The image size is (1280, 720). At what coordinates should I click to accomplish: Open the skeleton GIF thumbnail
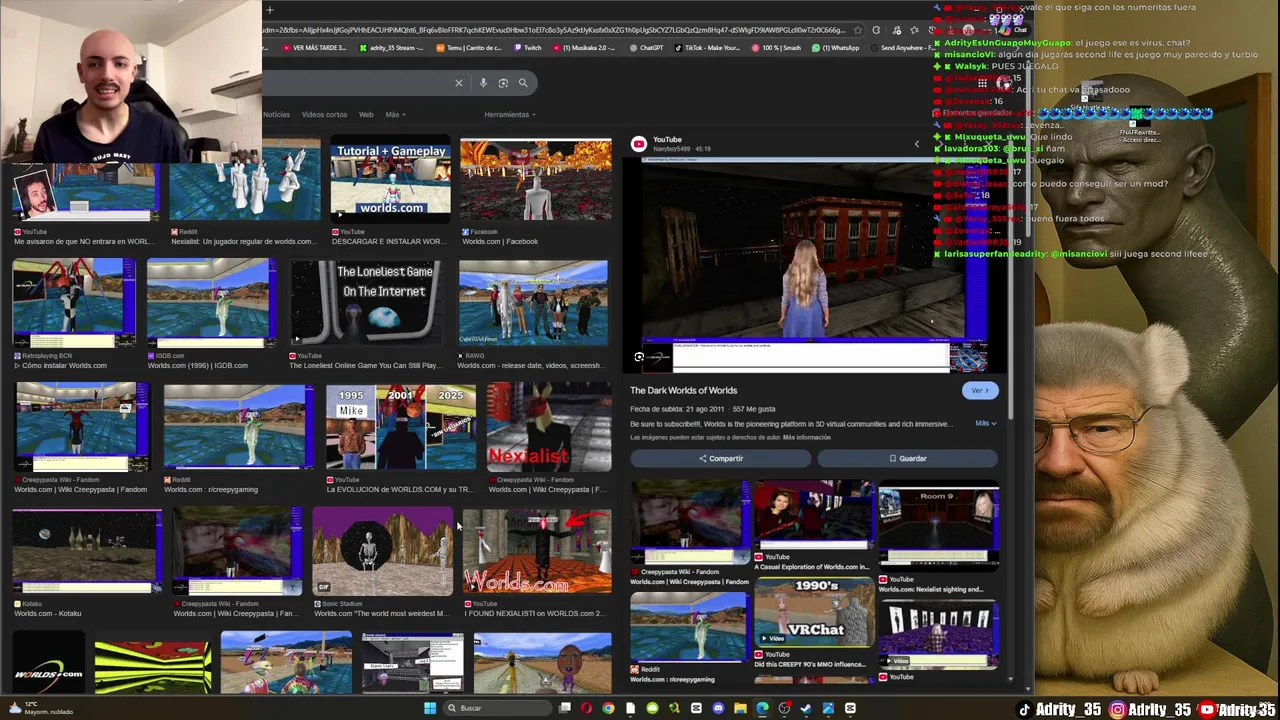coord(382,552)
